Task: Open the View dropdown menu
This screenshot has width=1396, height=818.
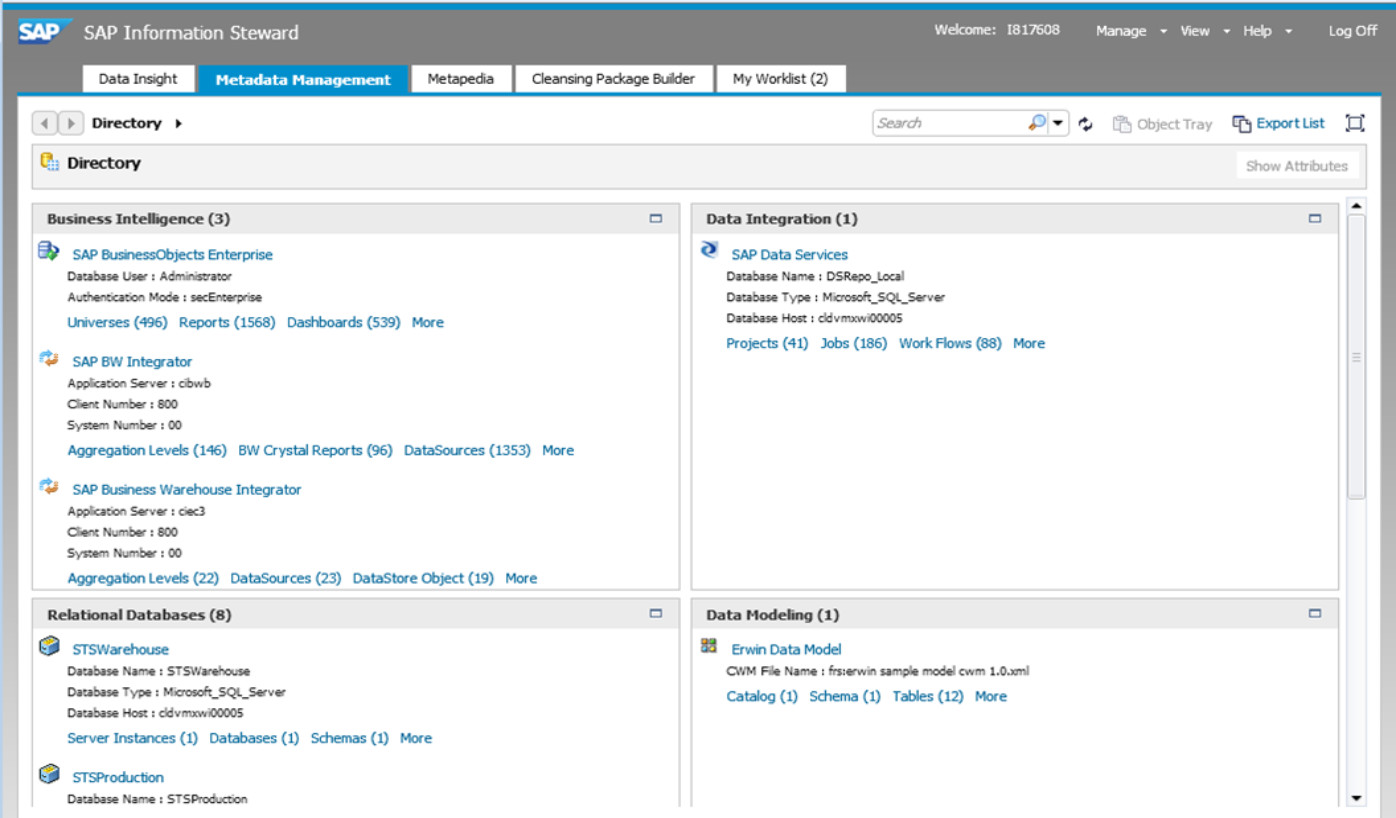Action: coord(1205,31)
